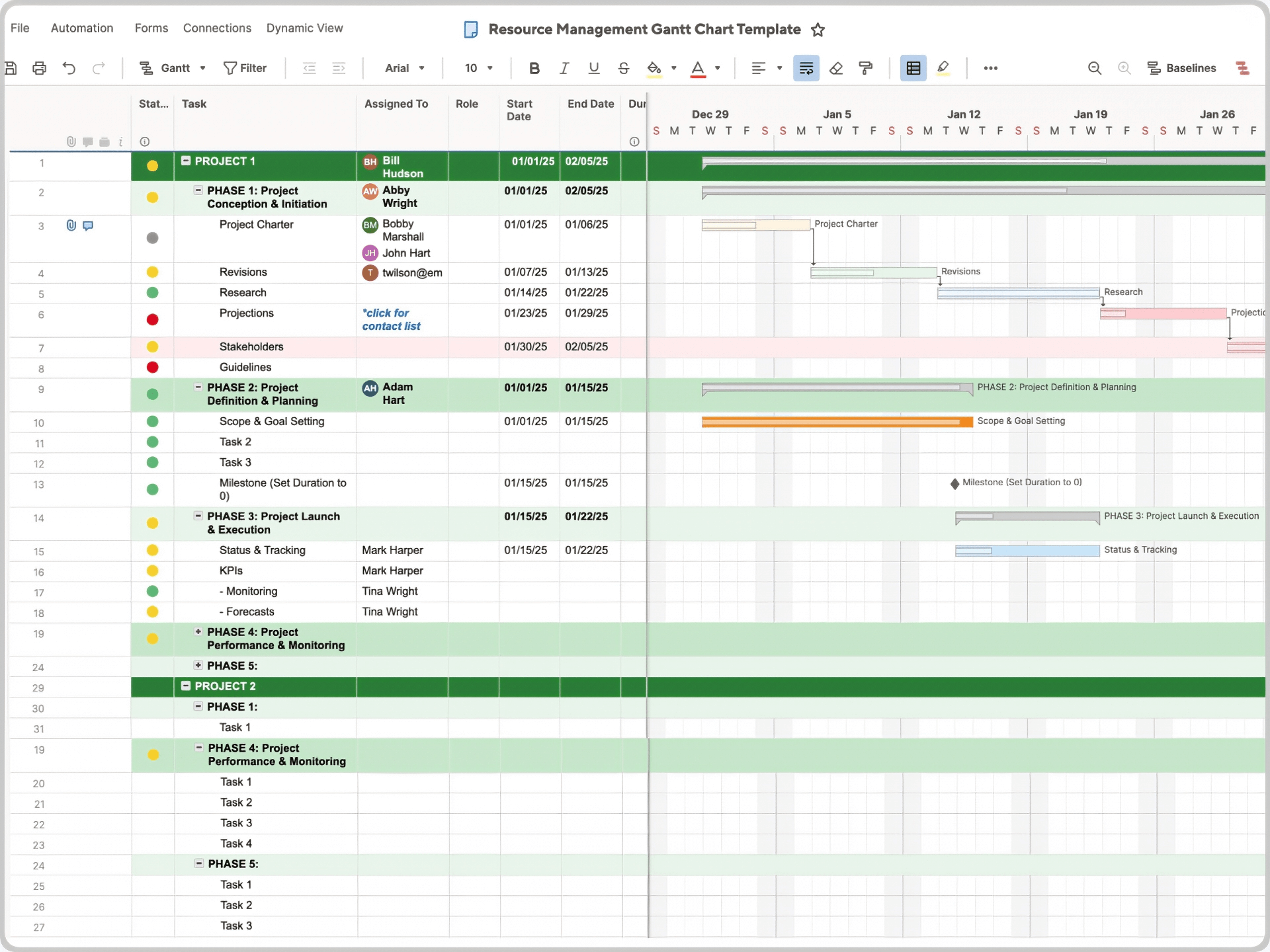Open the font size dropdown
The image size is (1270, 952).
[478, 68]
